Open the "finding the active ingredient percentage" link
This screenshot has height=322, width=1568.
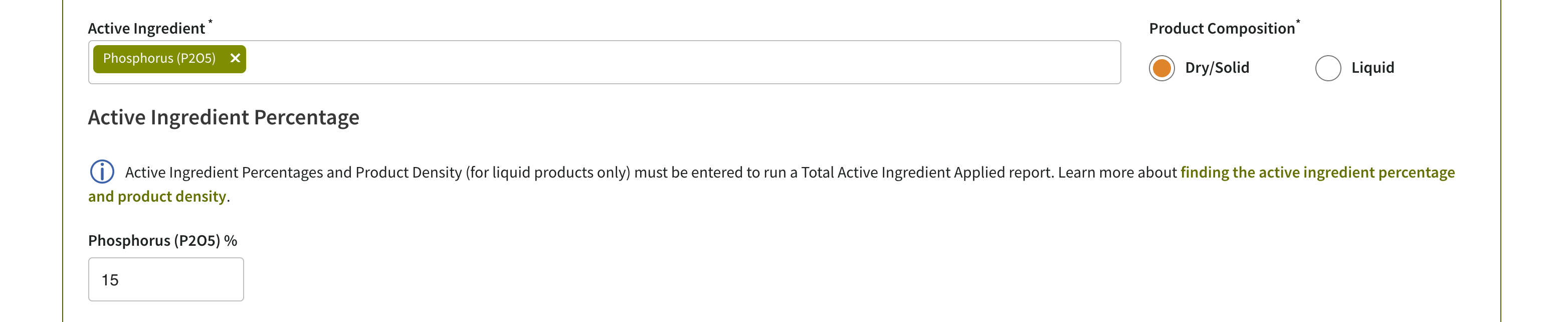(1317, 172)
